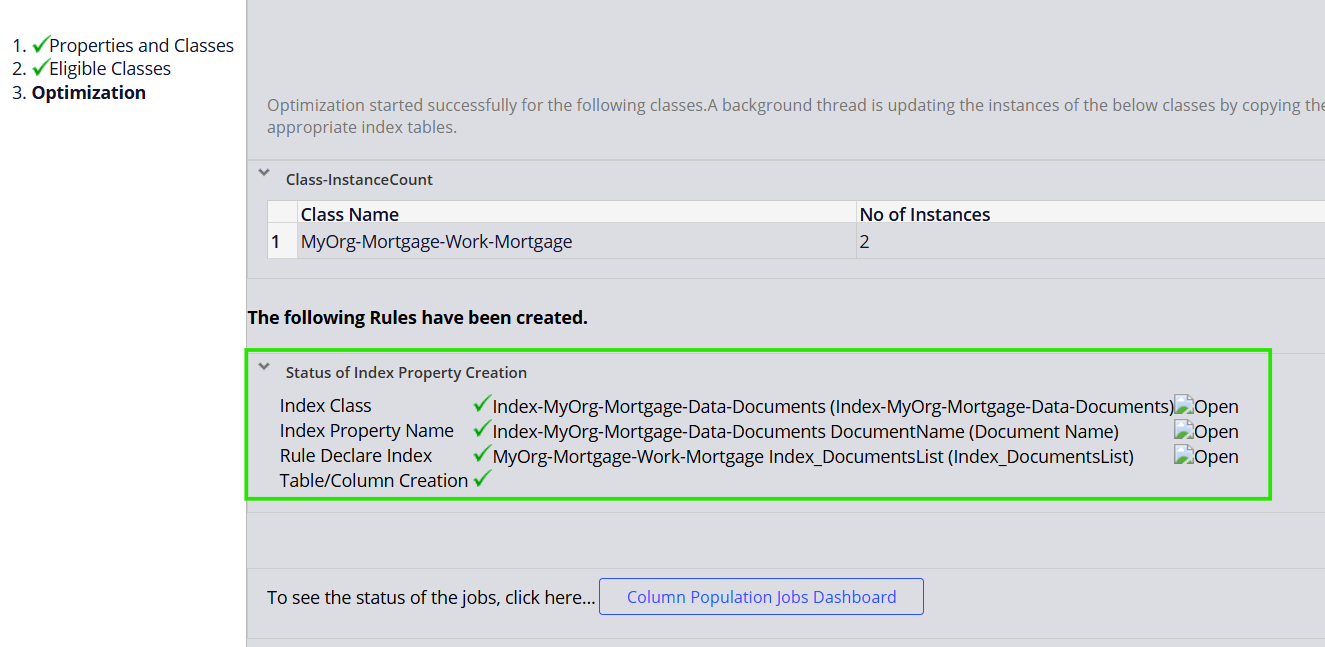Click row number 1 in the instance table
Image resolution: width=1325 pixels, height=647 pixels.
[x=281, y=241]
